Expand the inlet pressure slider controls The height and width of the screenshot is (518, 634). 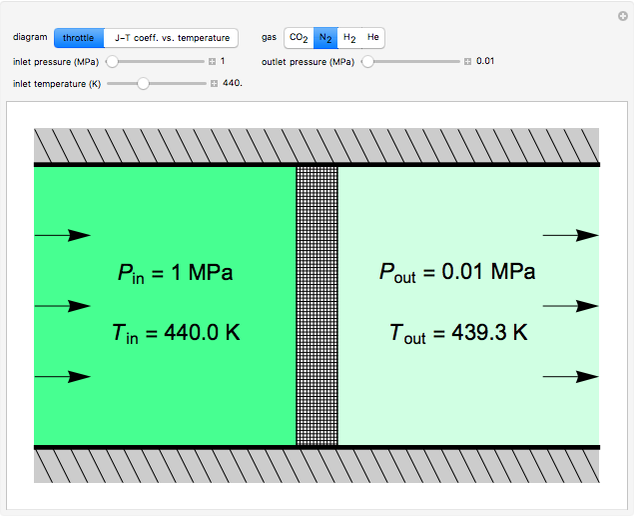212,62
